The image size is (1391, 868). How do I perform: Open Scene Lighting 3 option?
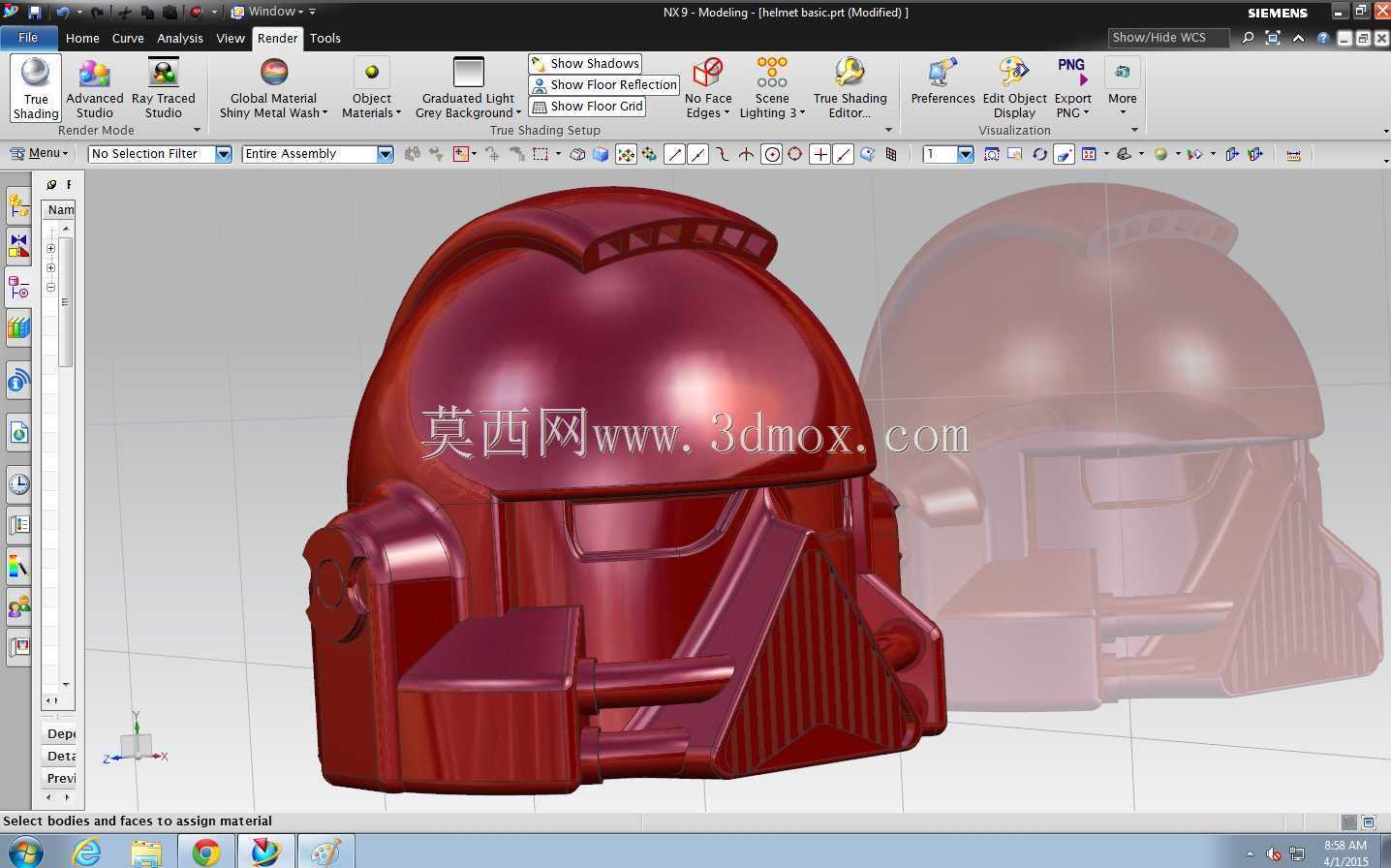pos(772,87)
